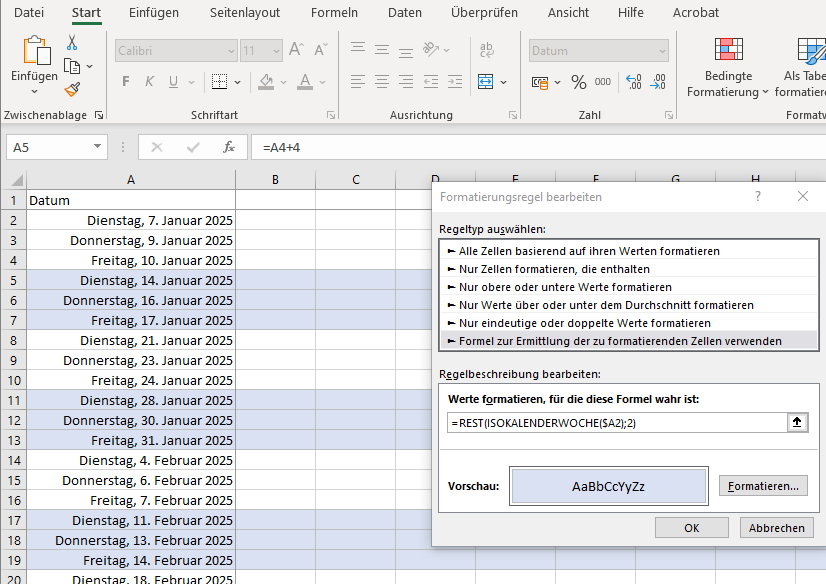The image size is (826, 584).
Task: Open the Seitenlayout ribbon tab
Action: point(245,13)
